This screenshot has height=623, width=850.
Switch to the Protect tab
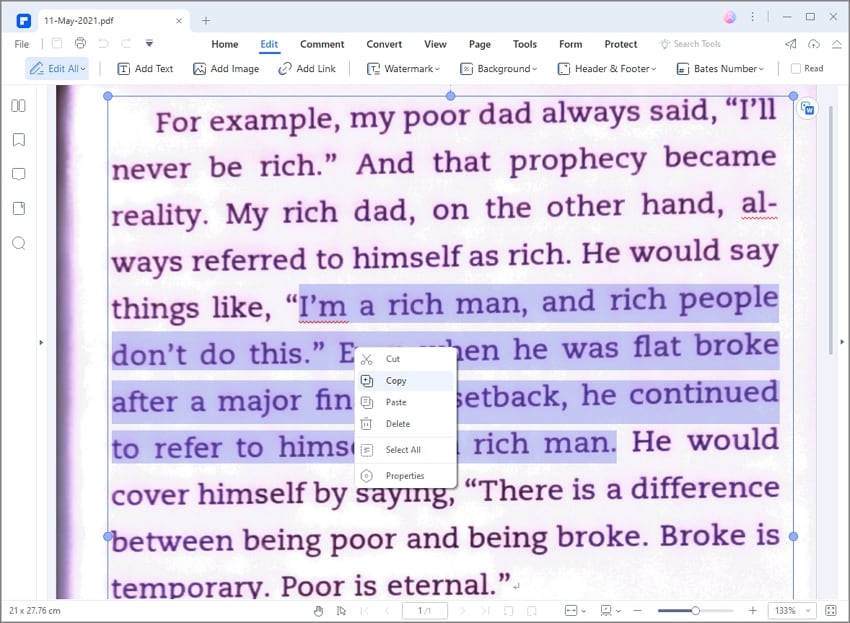621,44
